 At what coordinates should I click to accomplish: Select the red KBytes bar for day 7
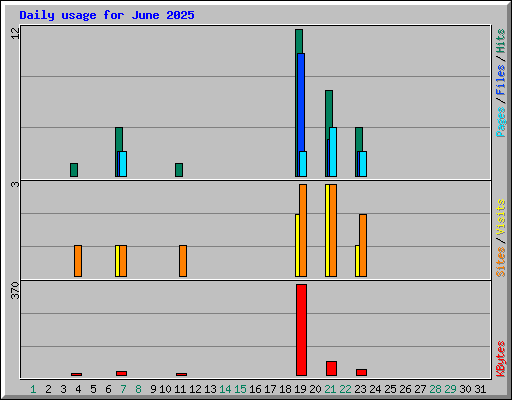click(121, 373)
